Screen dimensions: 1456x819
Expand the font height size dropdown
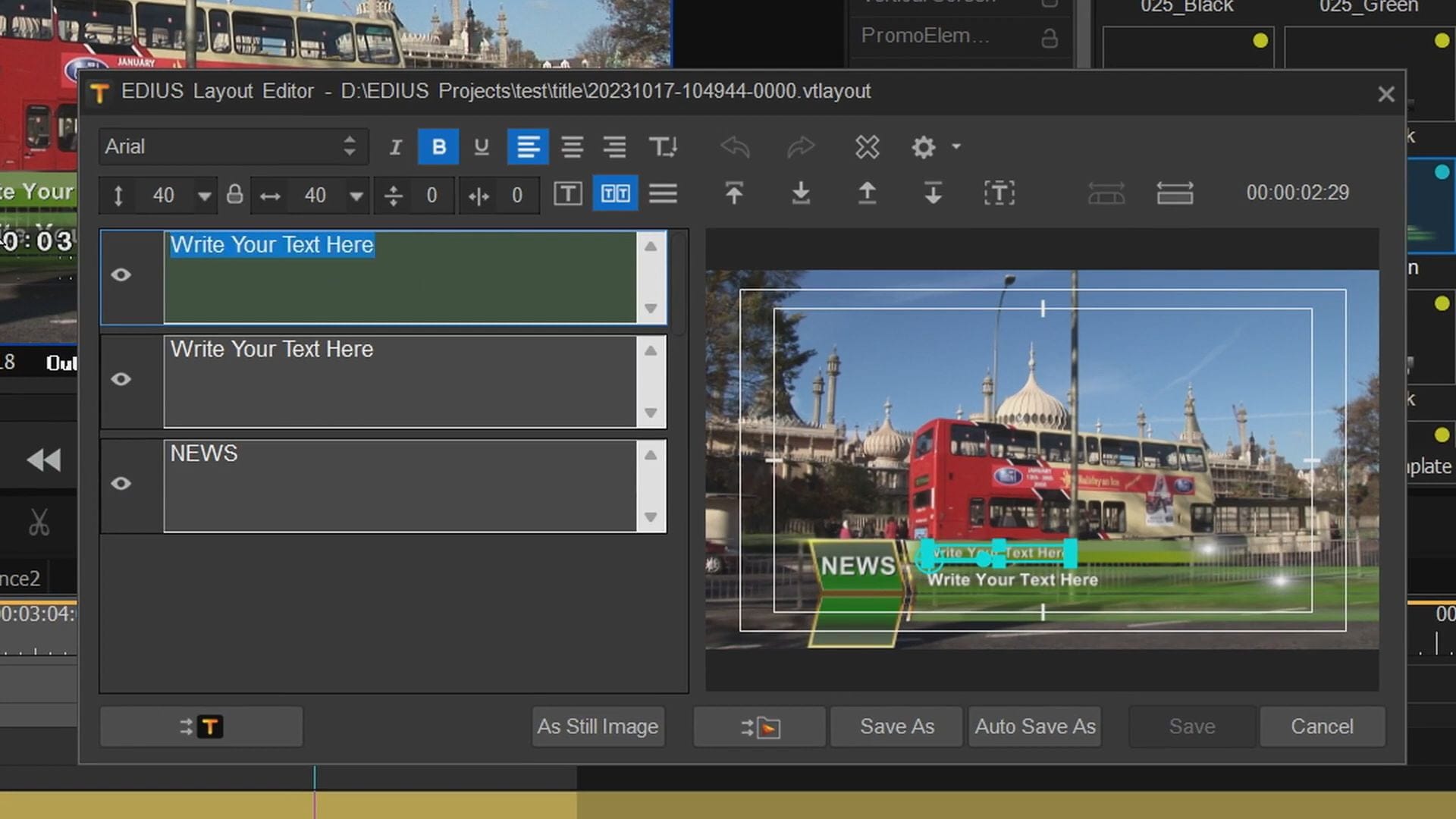click(204, 196)
